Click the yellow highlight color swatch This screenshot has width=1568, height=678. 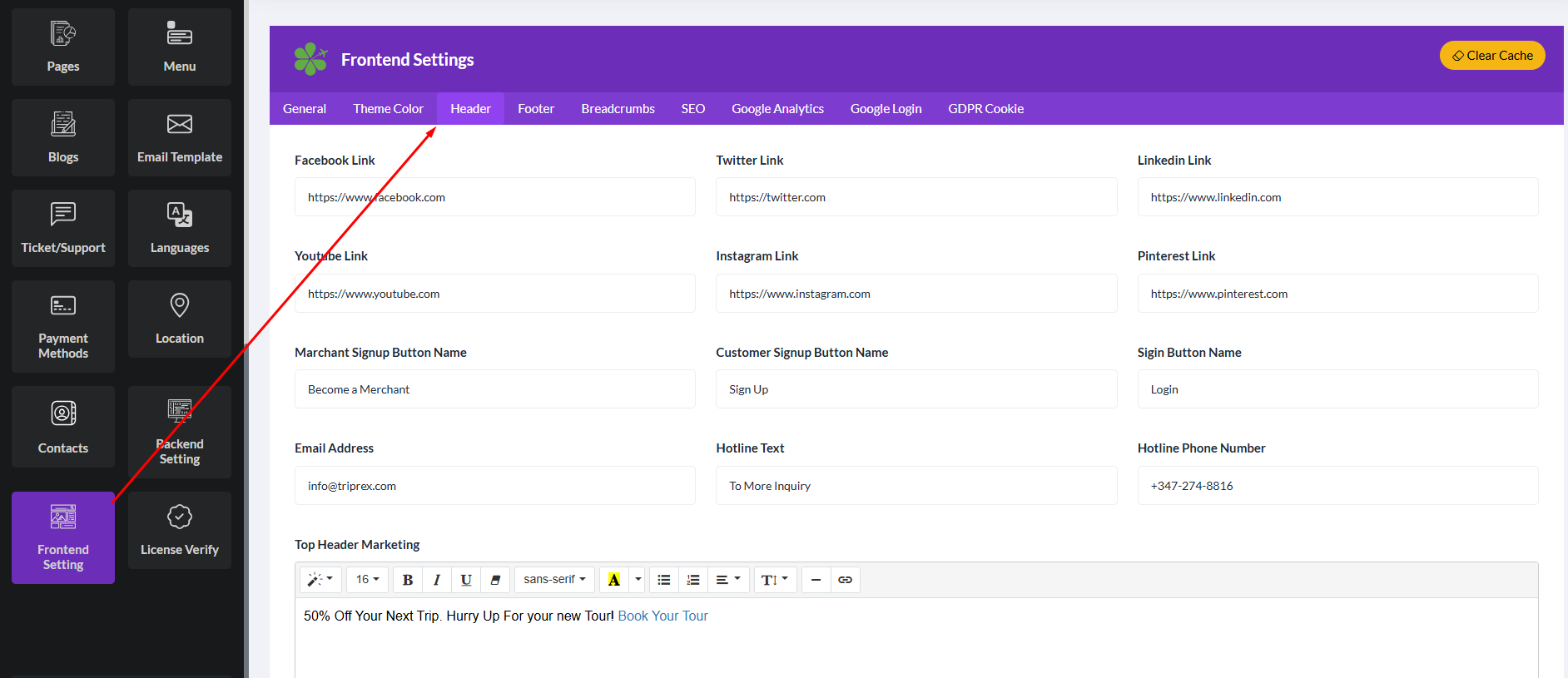point(614,580)
